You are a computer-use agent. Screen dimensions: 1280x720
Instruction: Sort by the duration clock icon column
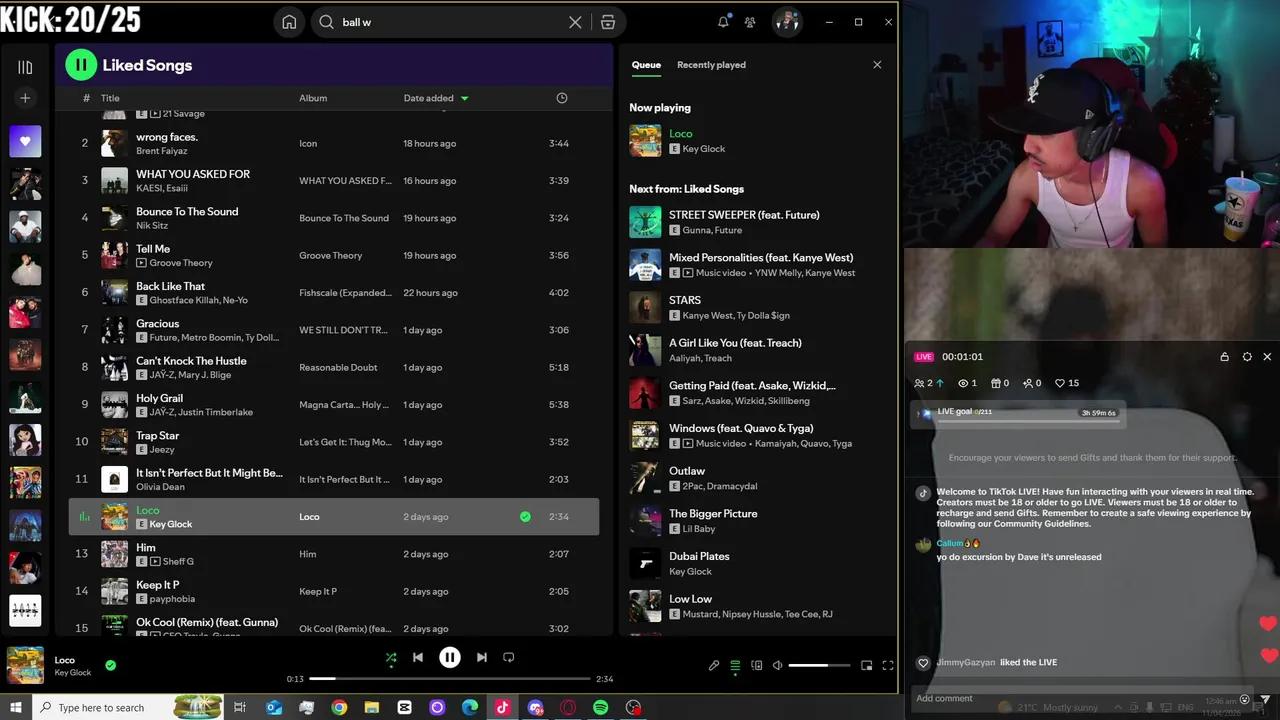click(562, 98)
